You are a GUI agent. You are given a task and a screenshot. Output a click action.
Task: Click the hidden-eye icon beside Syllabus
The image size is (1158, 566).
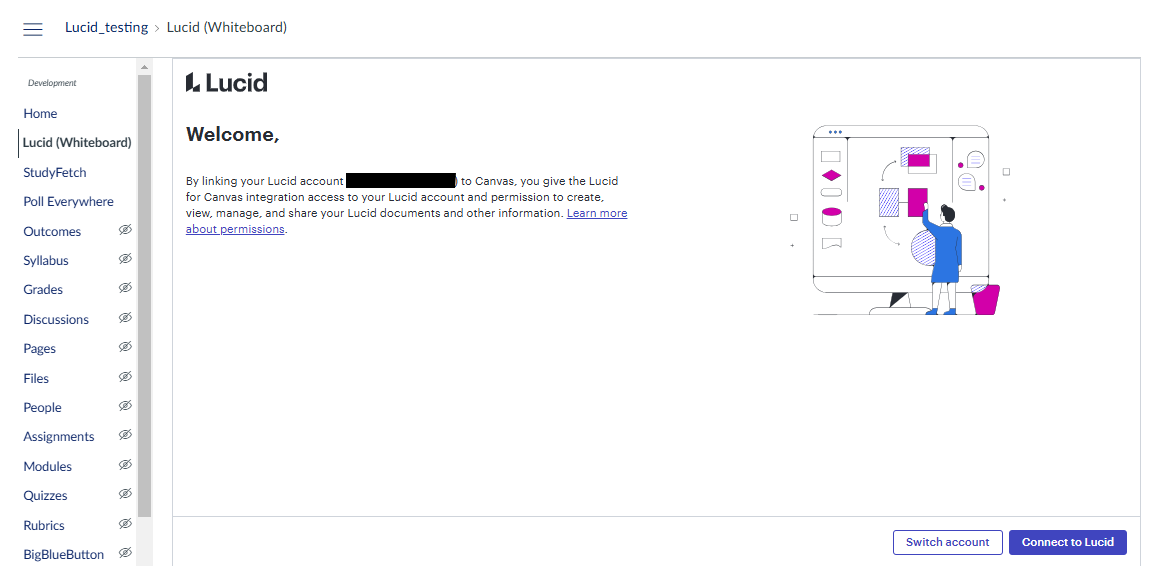click(126, 259)
